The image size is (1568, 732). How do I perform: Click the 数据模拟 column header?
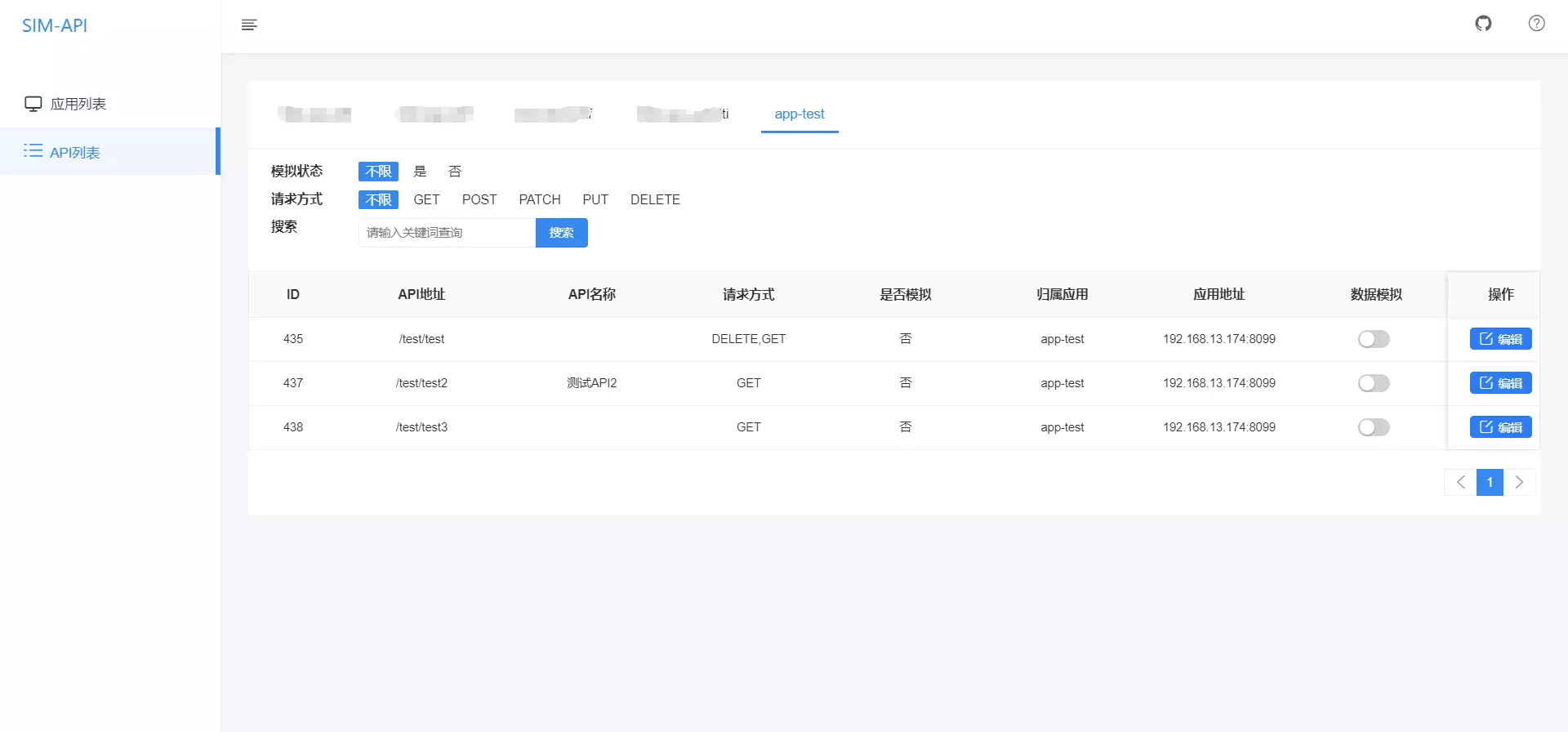coord(1376,294)
